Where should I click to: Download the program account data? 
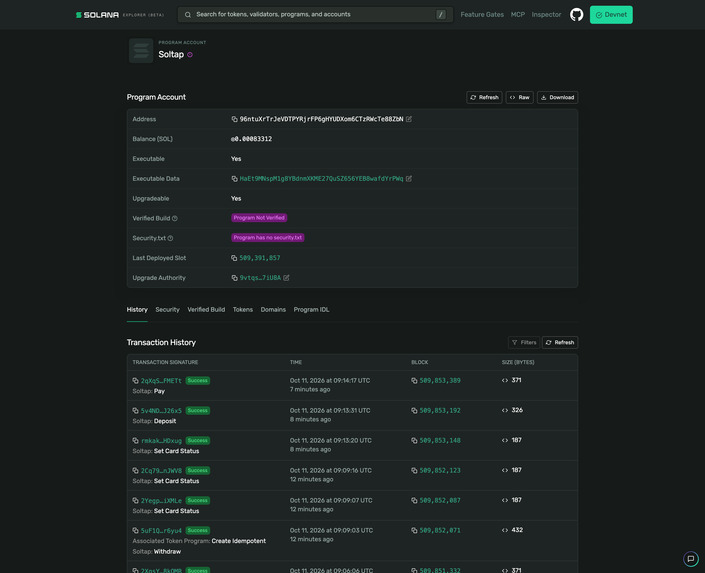558,98
